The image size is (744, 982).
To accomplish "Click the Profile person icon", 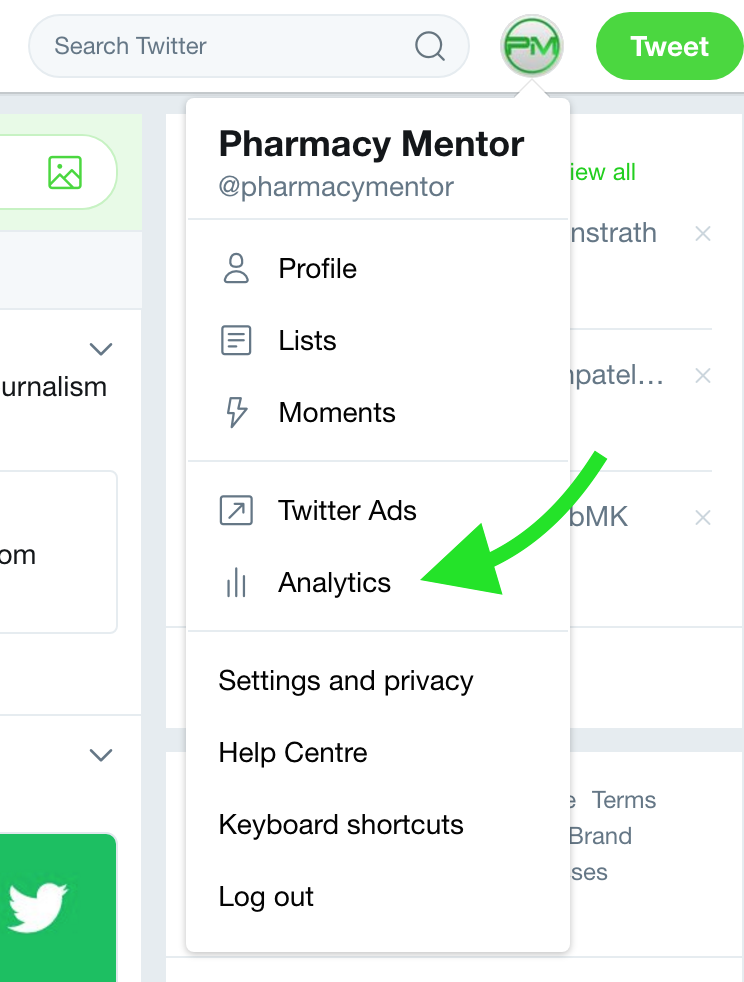I will pos(236,269).
